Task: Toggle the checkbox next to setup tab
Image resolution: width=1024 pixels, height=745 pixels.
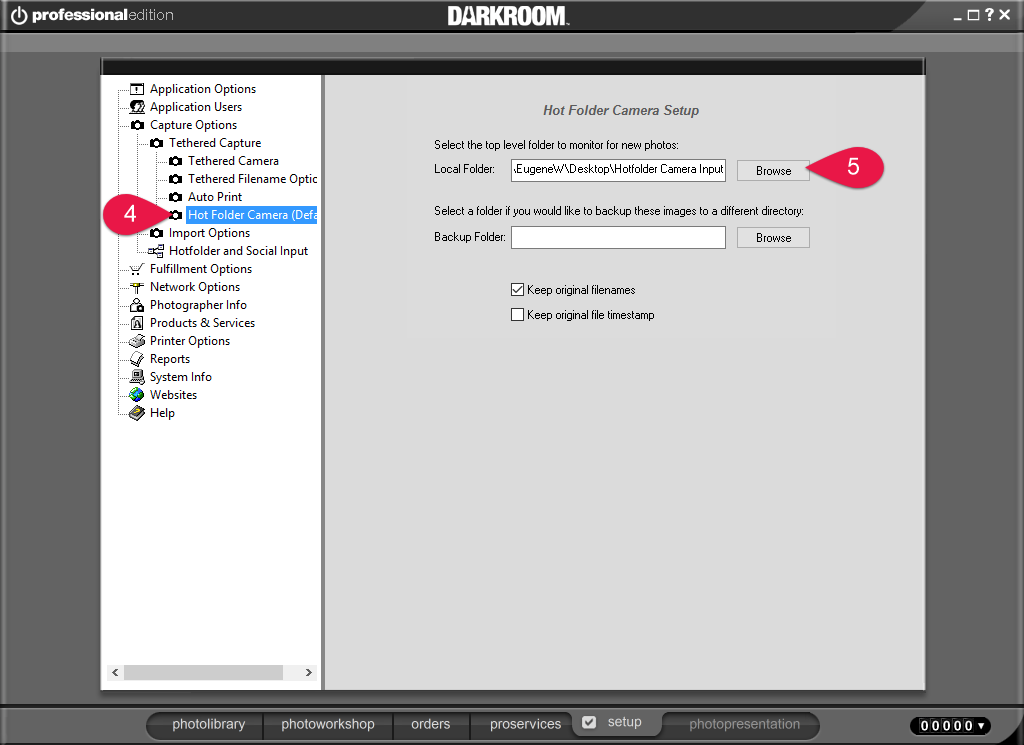Action: pos(589,722)
